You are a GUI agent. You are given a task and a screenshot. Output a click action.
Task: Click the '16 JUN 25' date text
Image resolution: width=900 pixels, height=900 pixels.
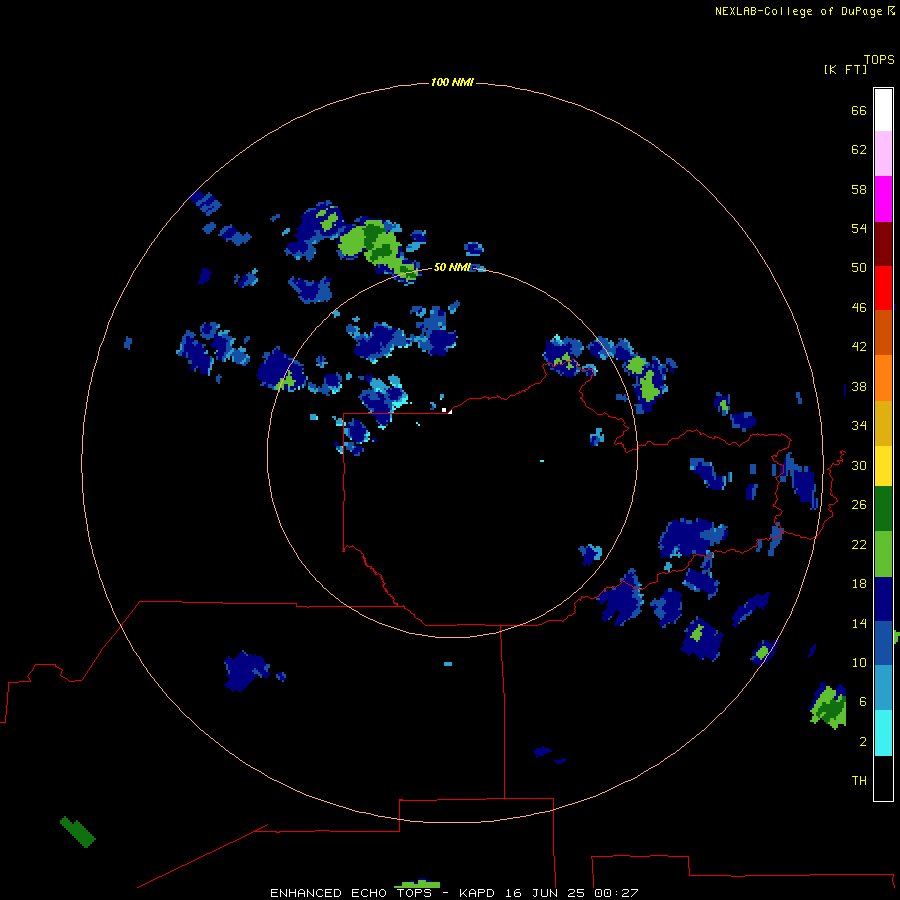pos(547,893)
